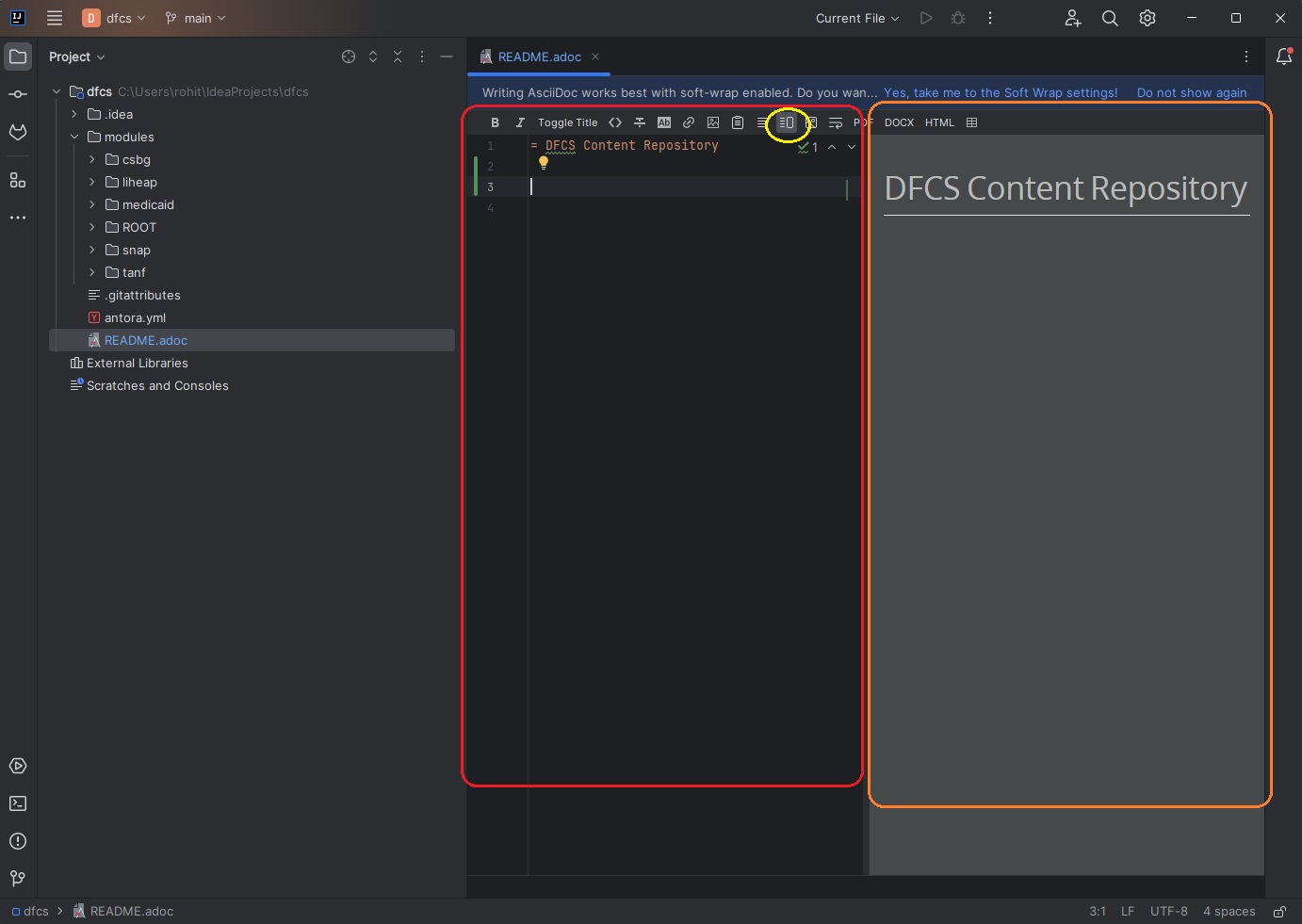Open Code With Me collaboration icon

point(1073,18)
